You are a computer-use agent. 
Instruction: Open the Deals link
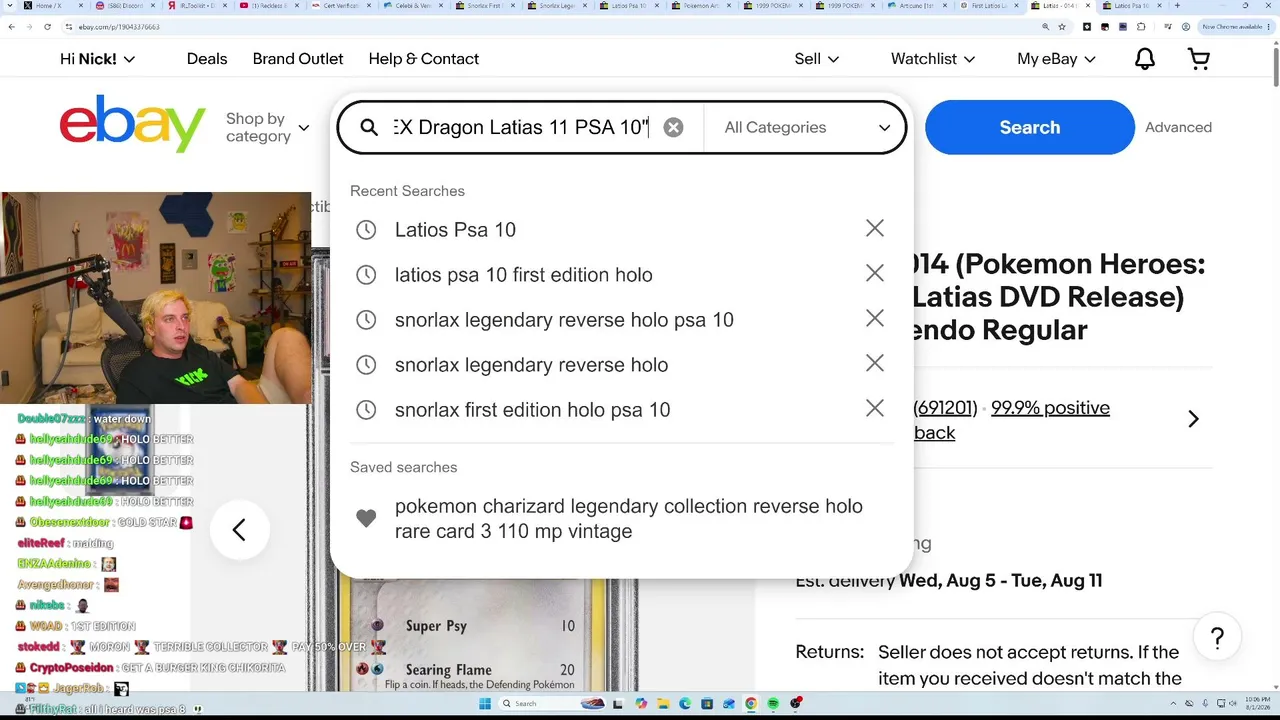(207, 59)
